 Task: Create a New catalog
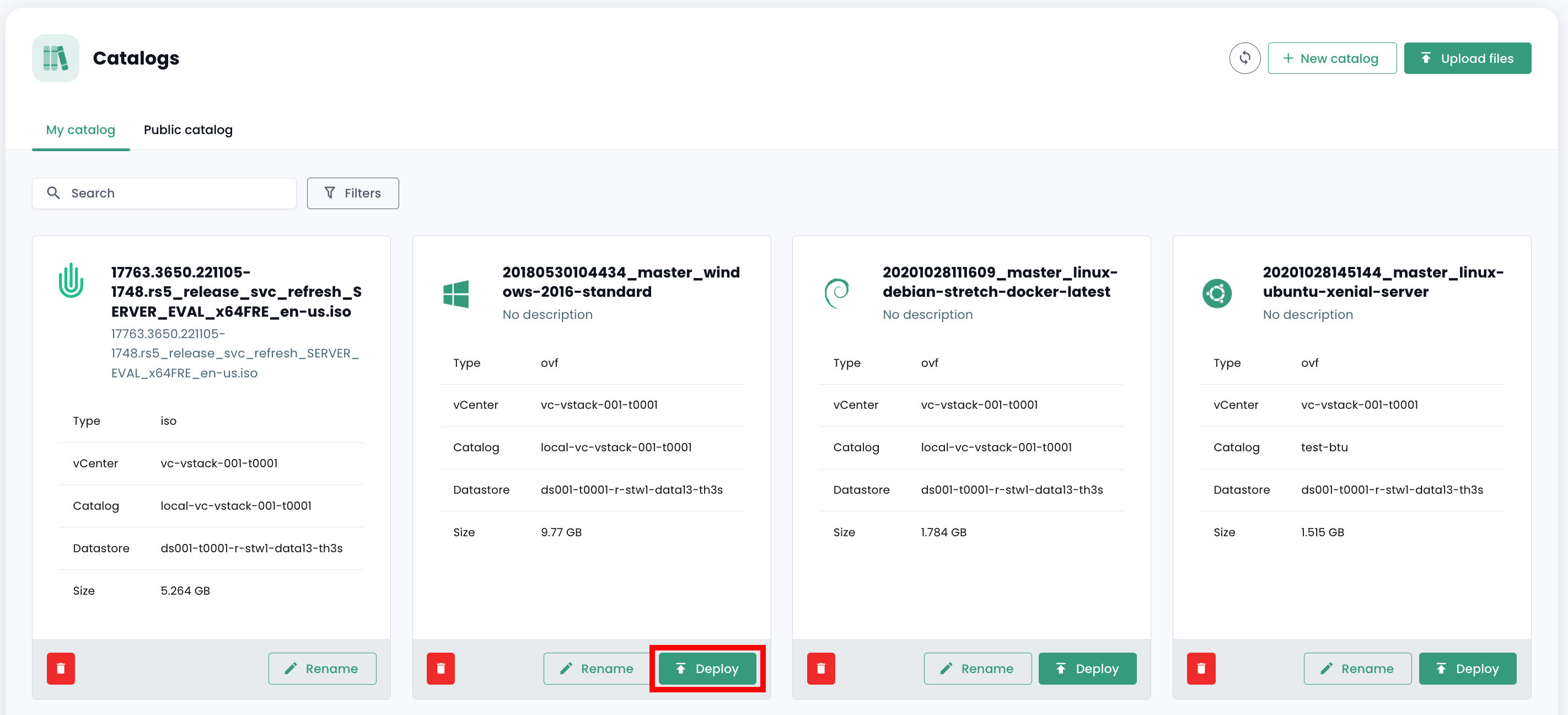click(x=1331, y=58)
